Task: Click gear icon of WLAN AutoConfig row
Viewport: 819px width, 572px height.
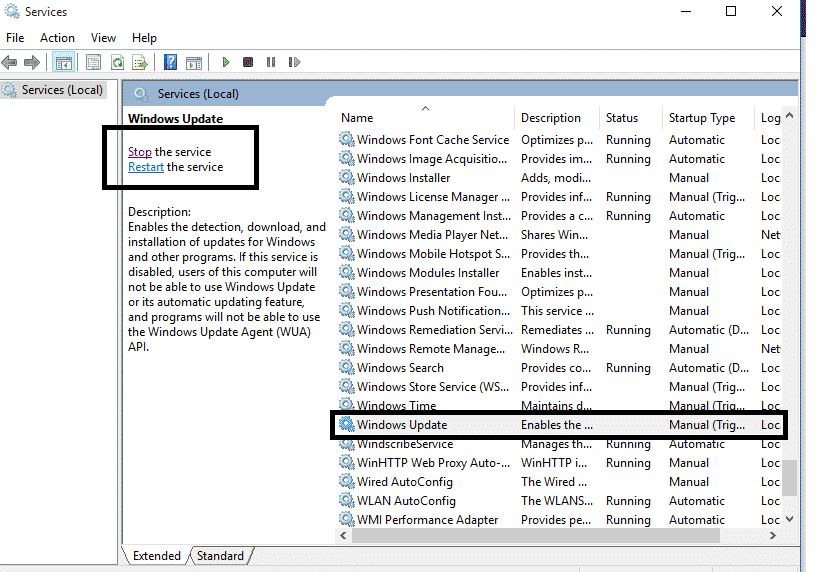Action: tap(346, 500)
